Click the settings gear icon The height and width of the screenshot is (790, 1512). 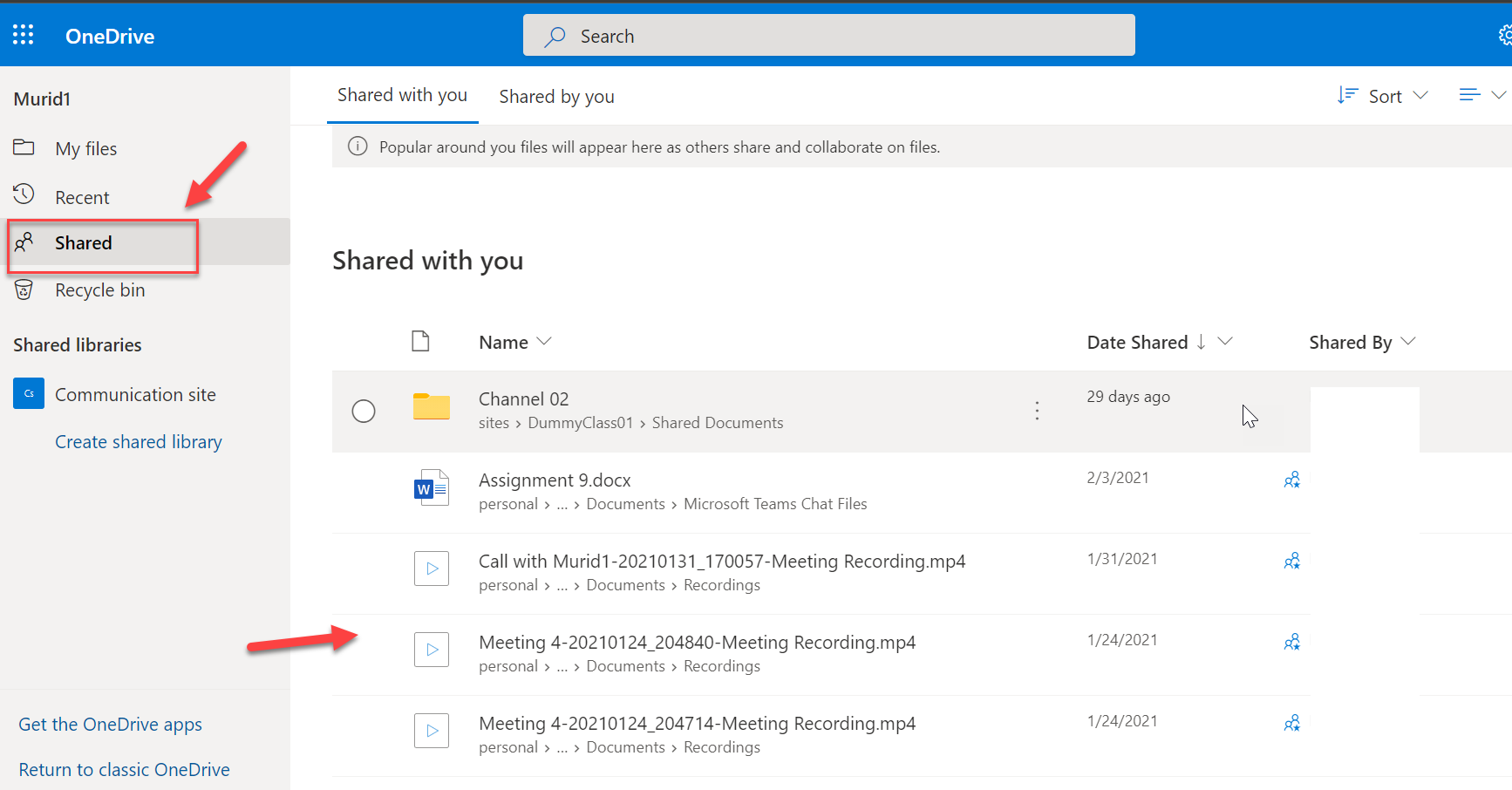coord(1505,35)
